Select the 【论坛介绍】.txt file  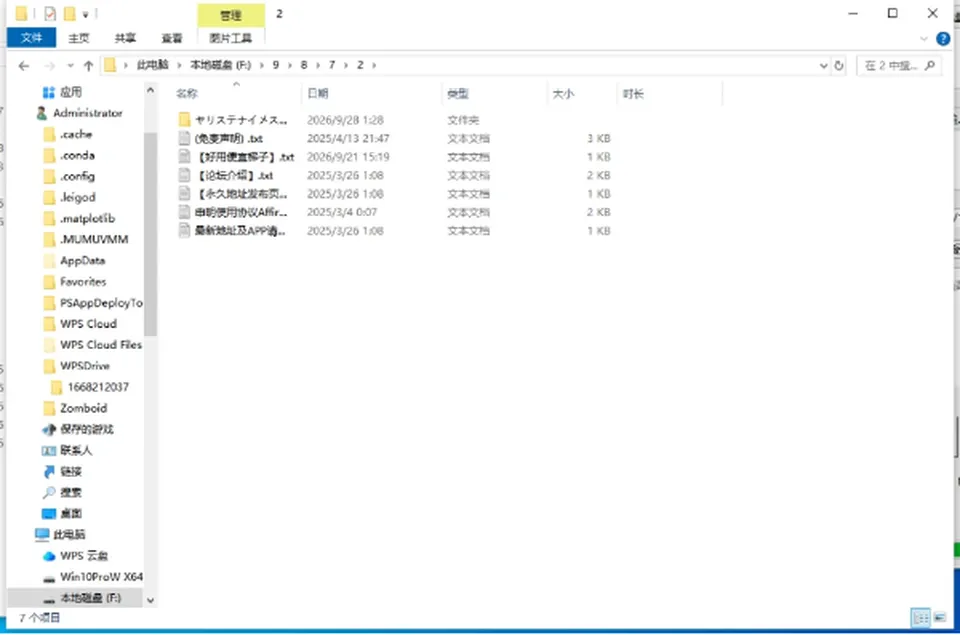(x=236, y=175)
